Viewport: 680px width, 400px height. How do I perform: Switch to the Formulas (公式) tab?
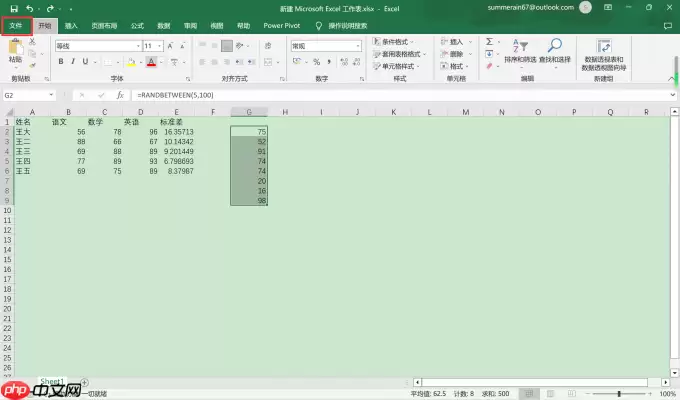pos(137,26)
